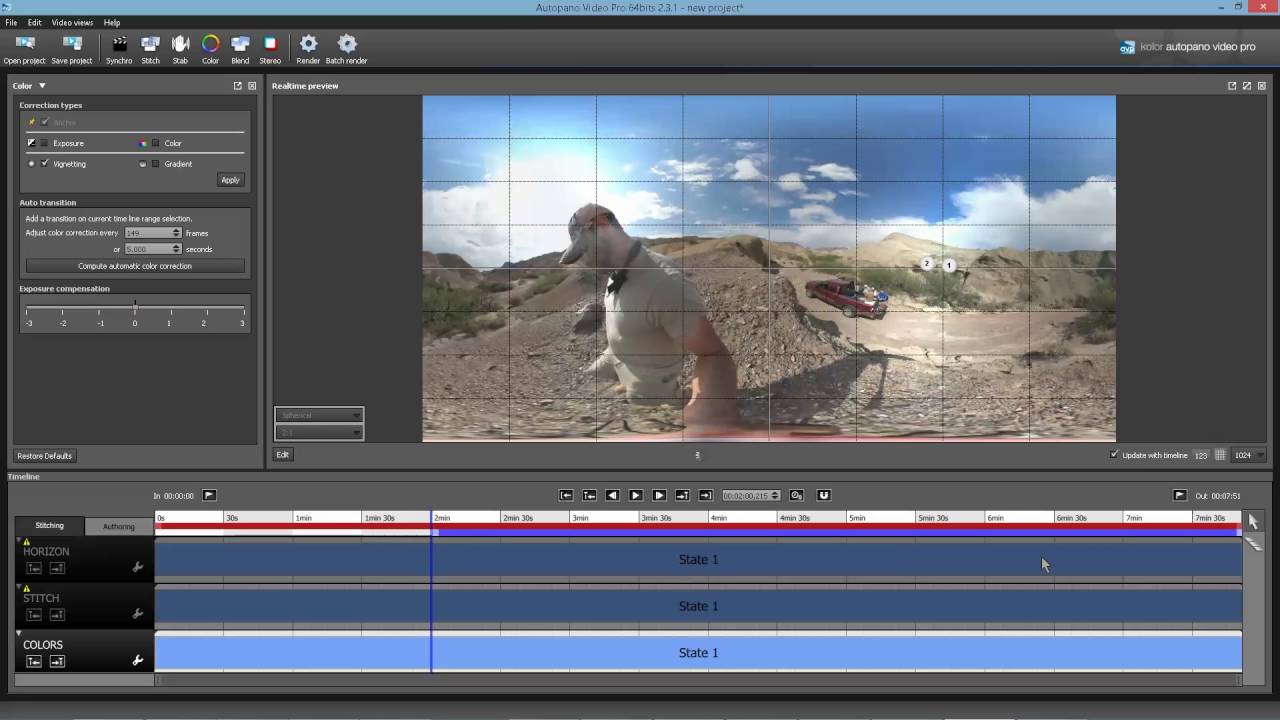1280x720 pixels.
Task: Float the Realtime preview panel
Action: [x=1232, y=86]
